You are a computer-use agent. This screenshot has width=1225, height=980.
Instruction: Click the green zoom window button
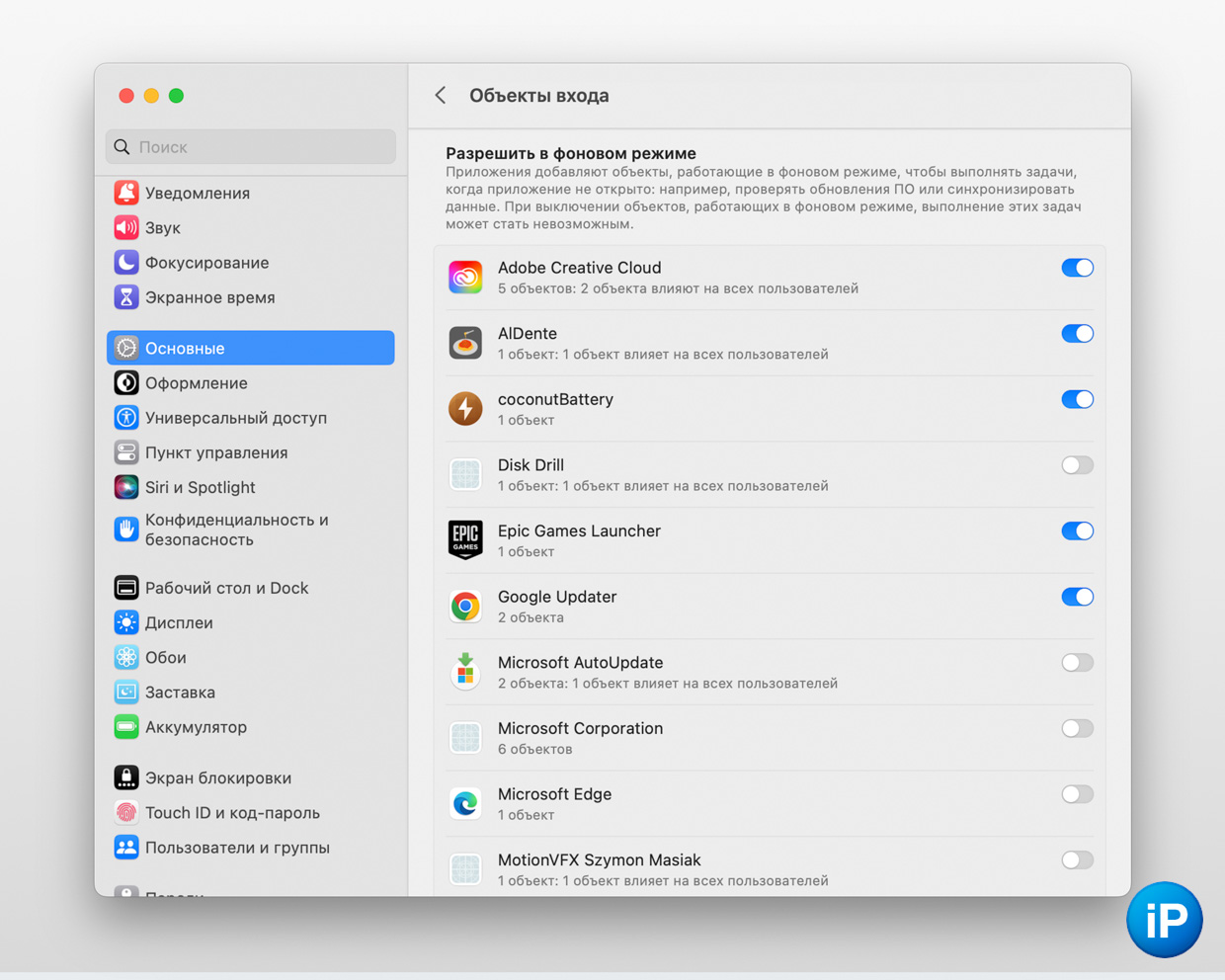point(176,96)
